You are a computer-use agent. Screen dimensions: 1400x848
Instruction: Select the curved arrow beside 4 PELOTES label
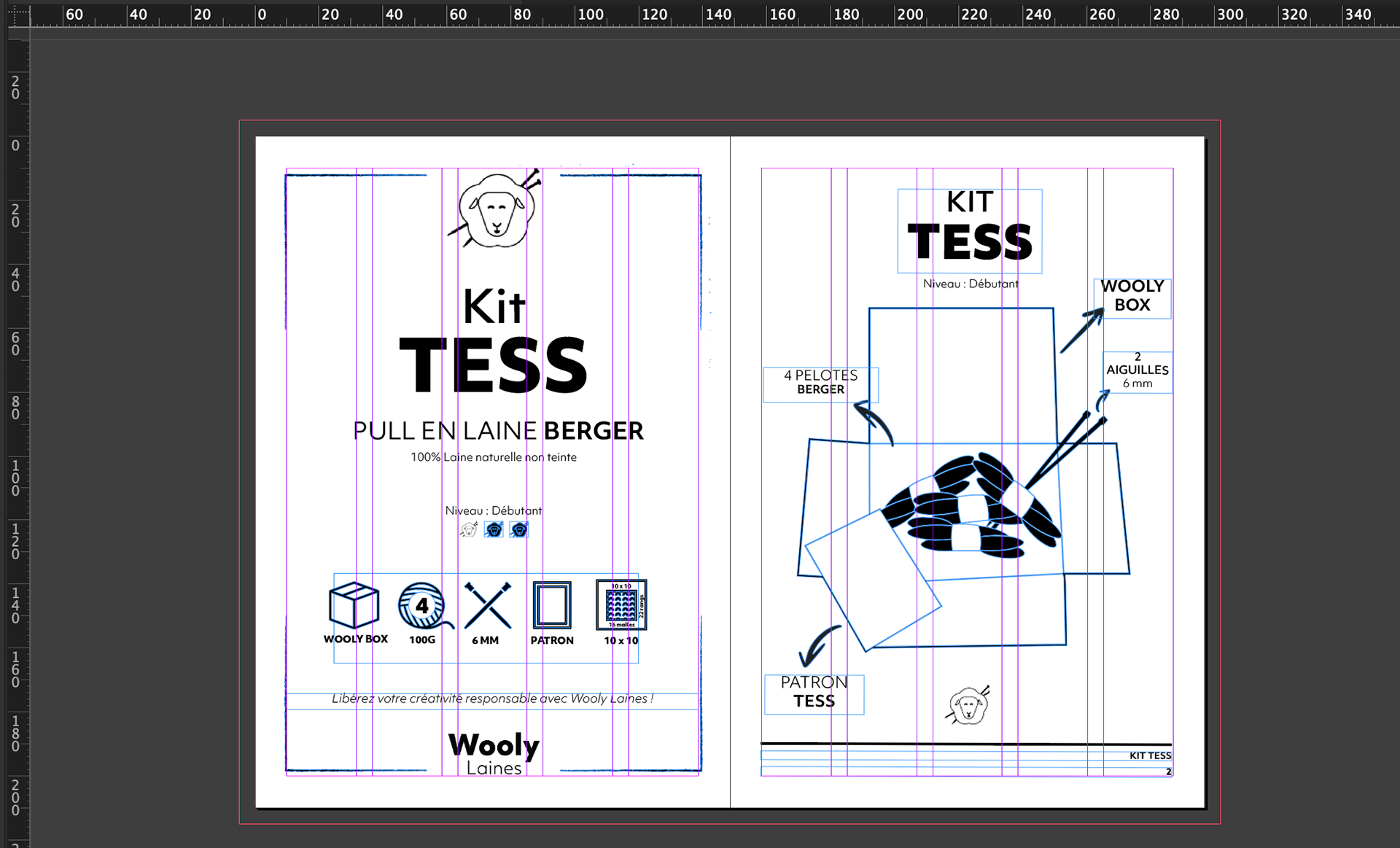[874, 422]
